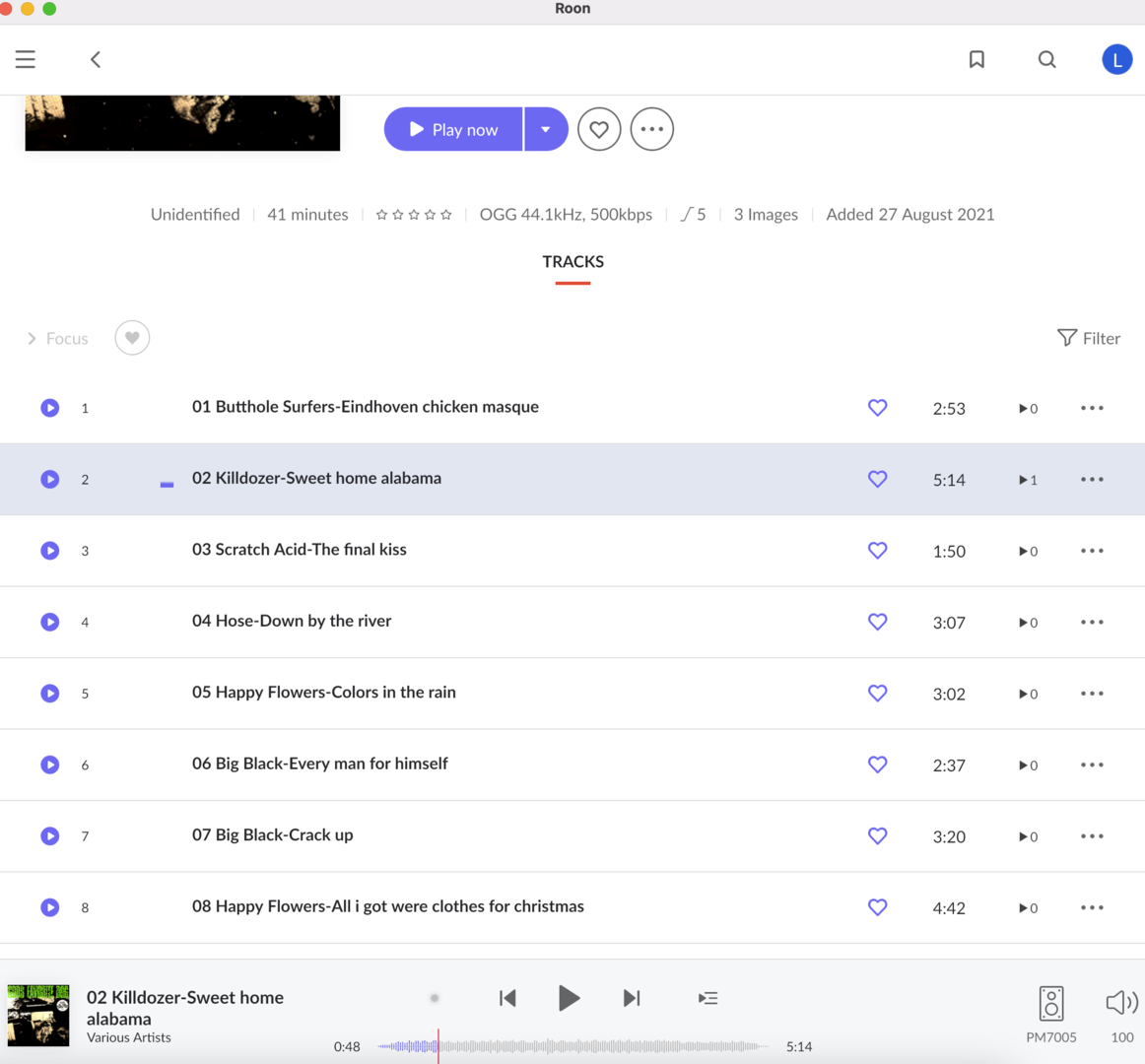
Task: Play track 5 Colors in the rain
Action: [49, 693]
